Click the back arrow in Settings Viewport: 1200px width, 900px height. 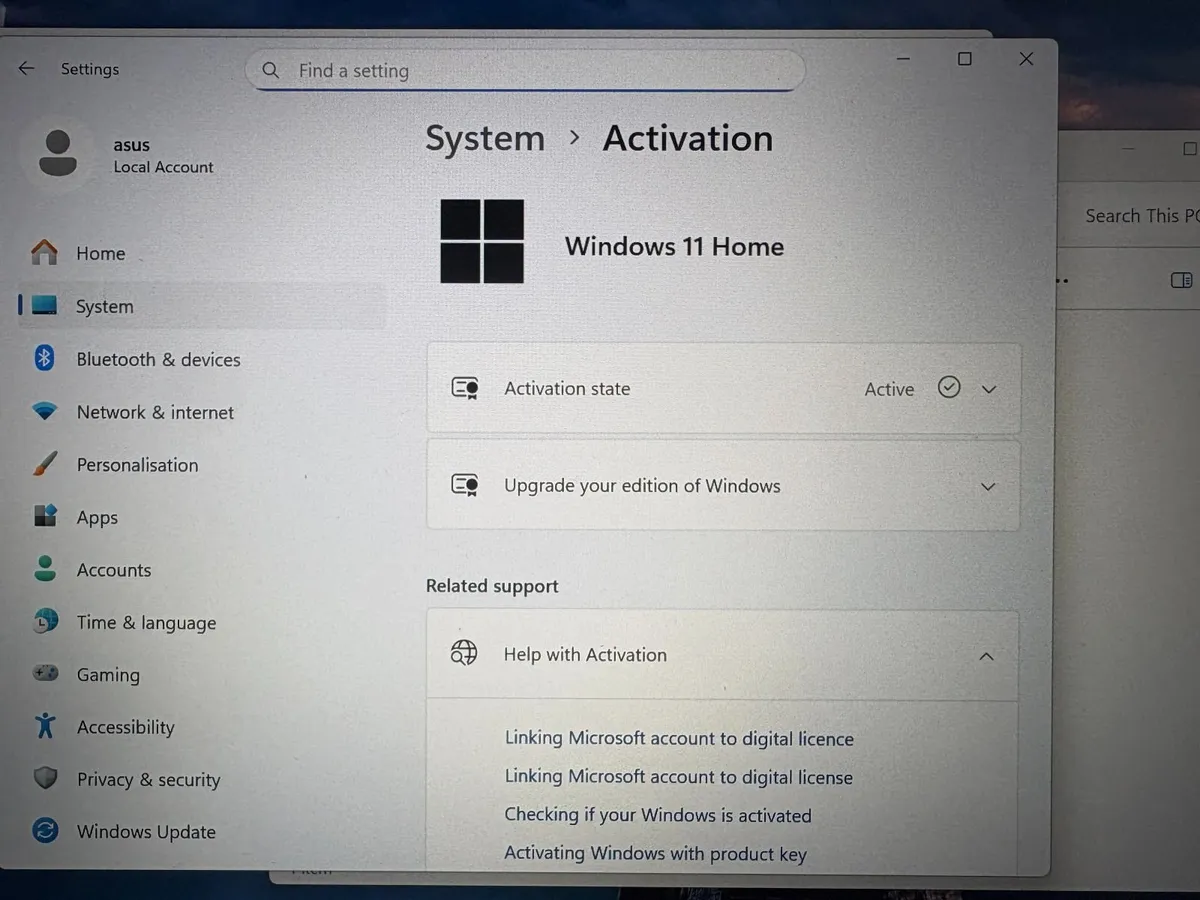coord(26,68)
